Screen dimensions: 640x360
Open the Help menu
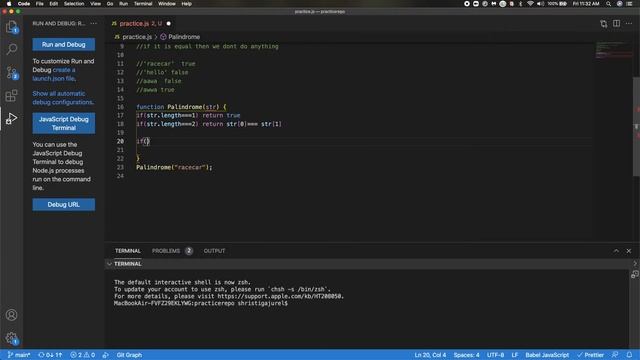187,4
